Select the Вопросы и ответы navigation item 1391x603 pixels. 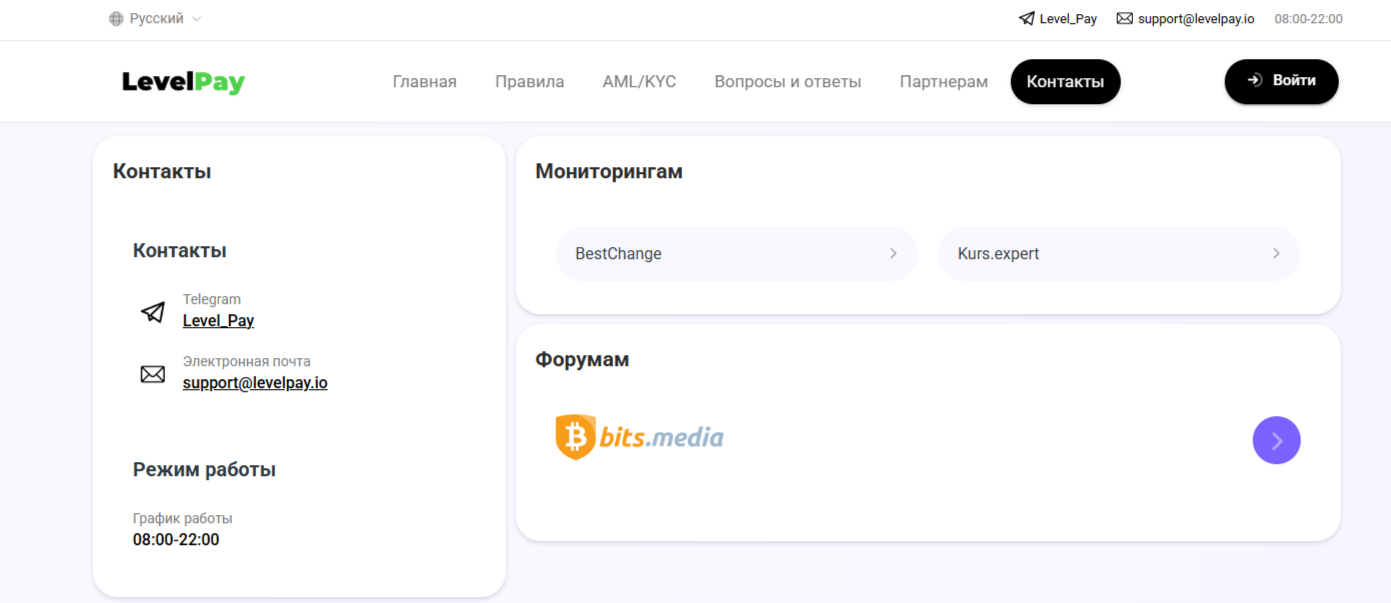tap(787, 81)
